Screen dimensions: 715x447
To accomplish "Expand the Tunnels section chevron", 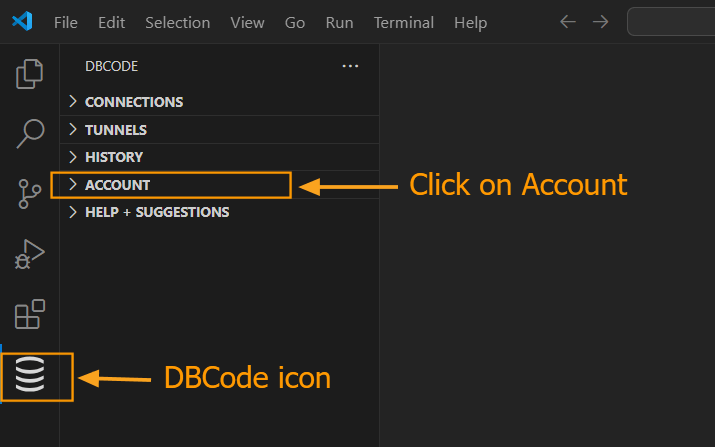I will point(73,130).
